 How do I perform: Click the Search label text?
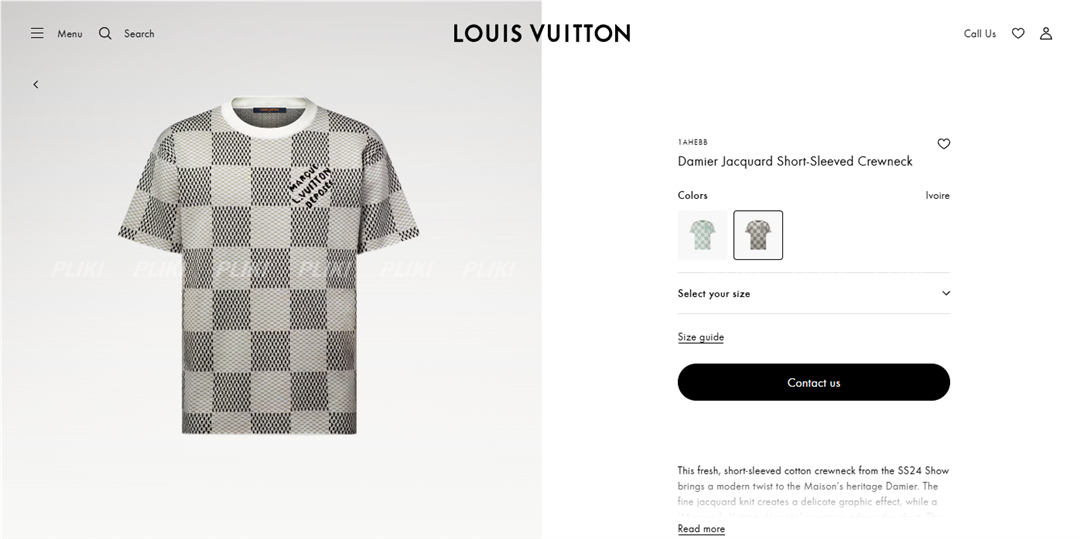[139, 34]
